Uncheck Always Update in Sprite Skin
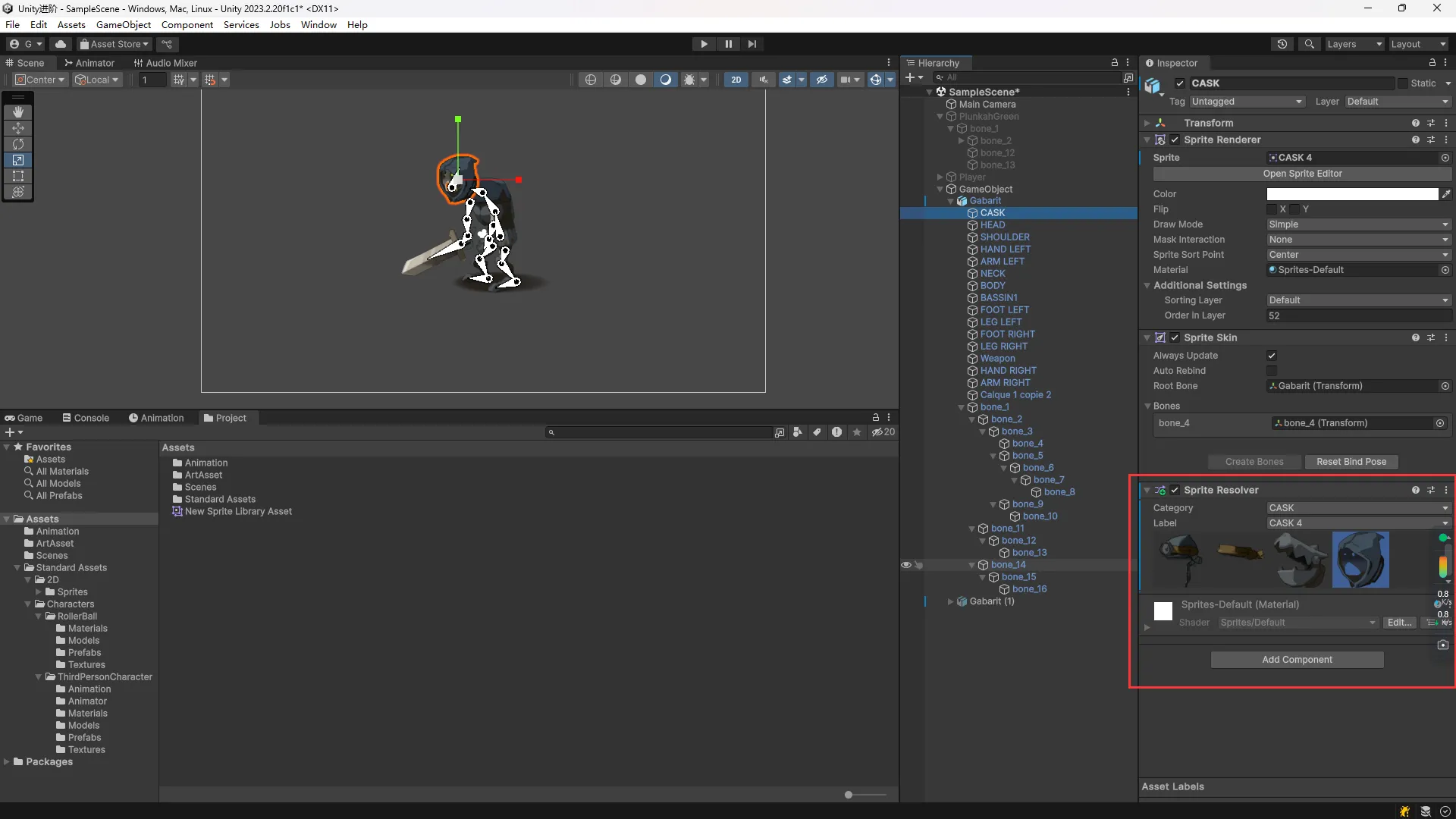This screenshot has width=1456, height=819. click(x=1272, y=356)
